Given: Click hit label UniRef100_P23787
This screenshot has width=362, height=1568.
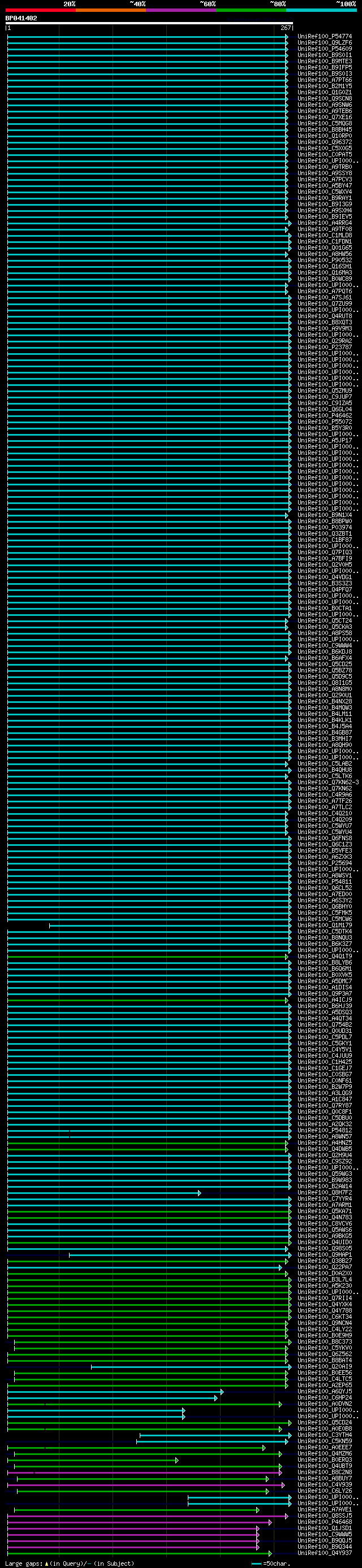Looking at the screenshot, I should click(x=325, y=347).
